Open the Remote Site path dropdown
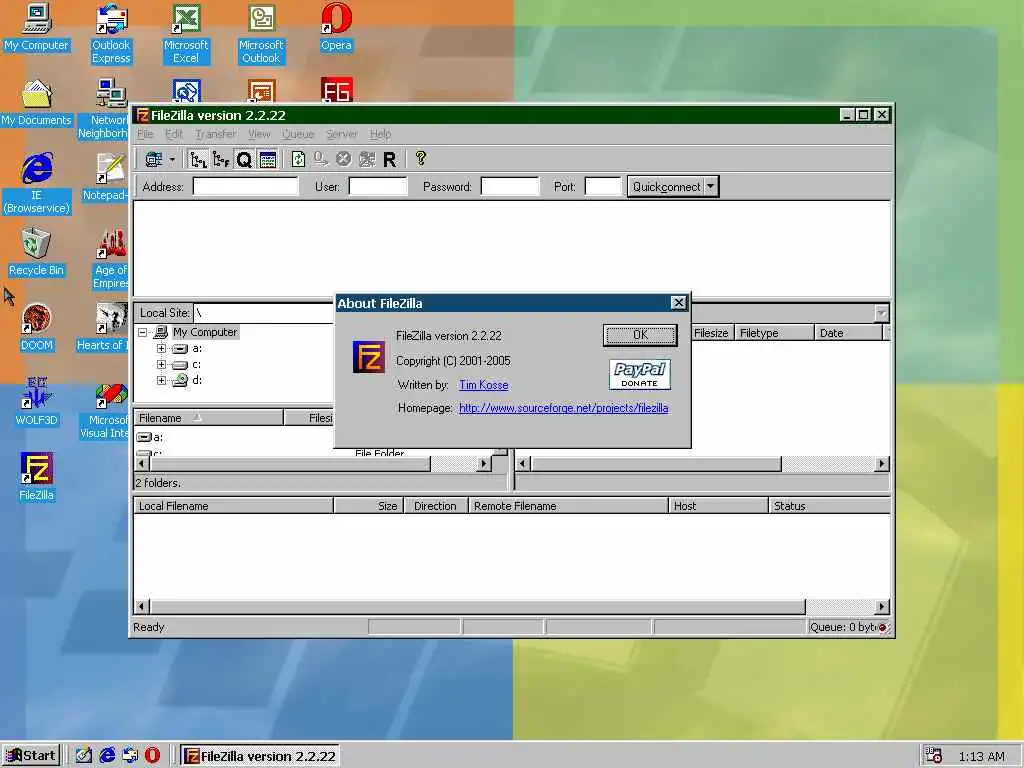The width and height of the screenshot is (1024, 768). coord(882,313)
